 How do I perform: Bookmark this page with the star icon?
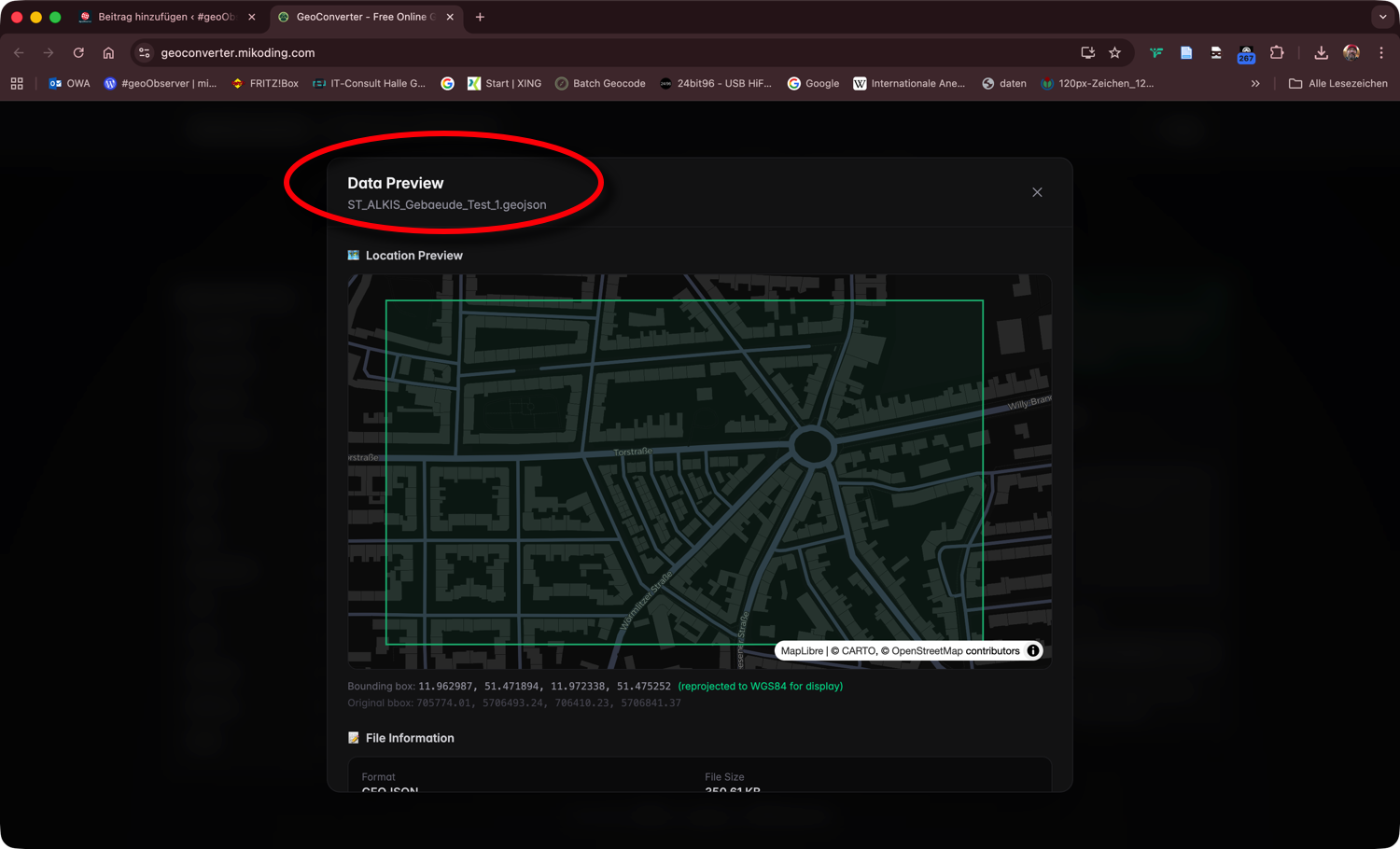click(x=1114, y=53)
